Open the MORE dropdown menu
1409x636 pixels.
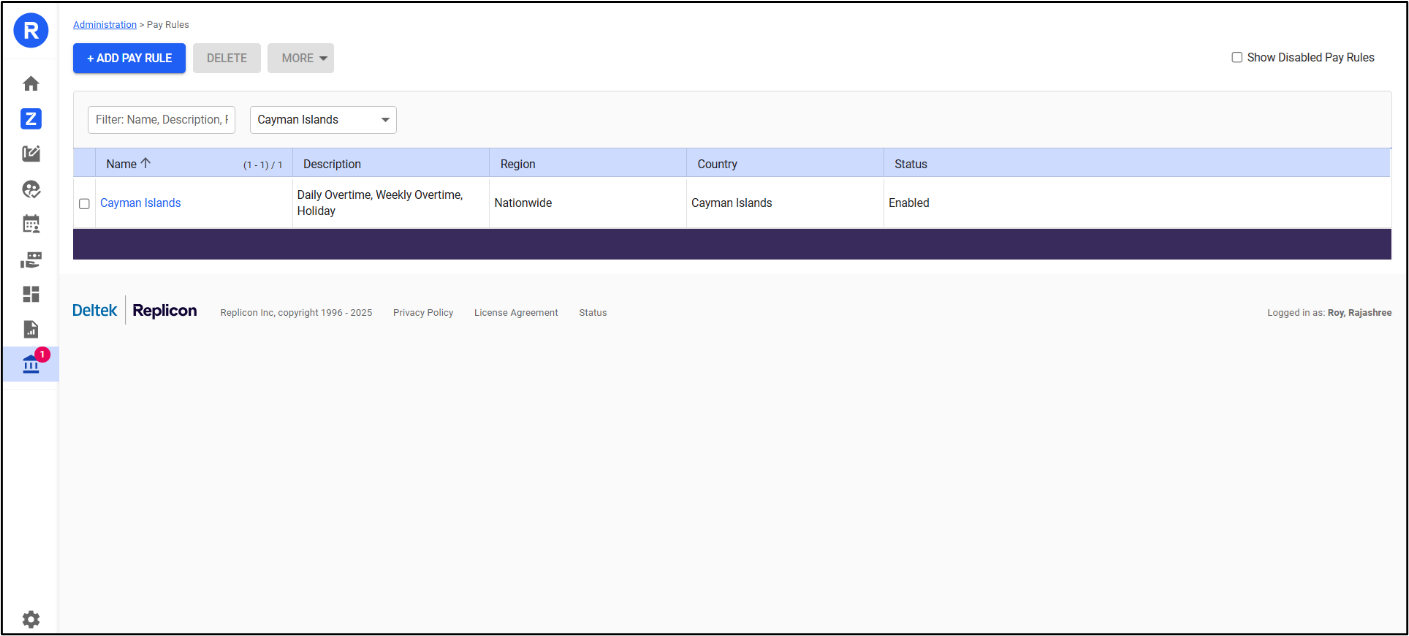tap(300, 58)
